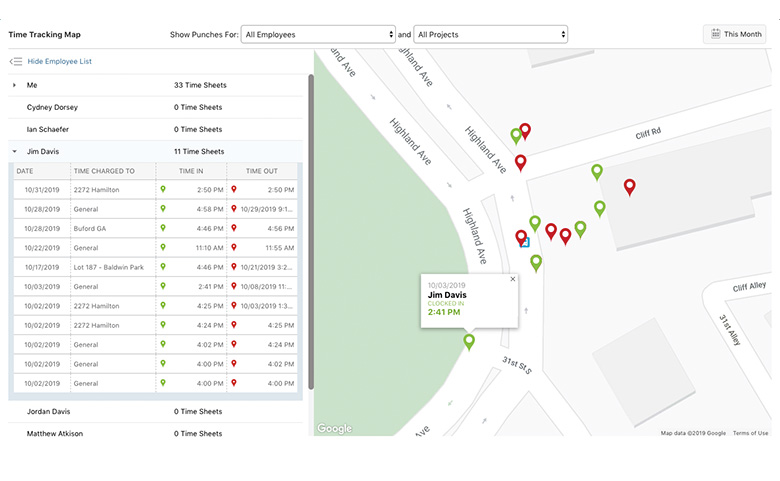Click 33 Time Sheets count for Me
This screenshot has height=481, width=780.
[200, 85]
